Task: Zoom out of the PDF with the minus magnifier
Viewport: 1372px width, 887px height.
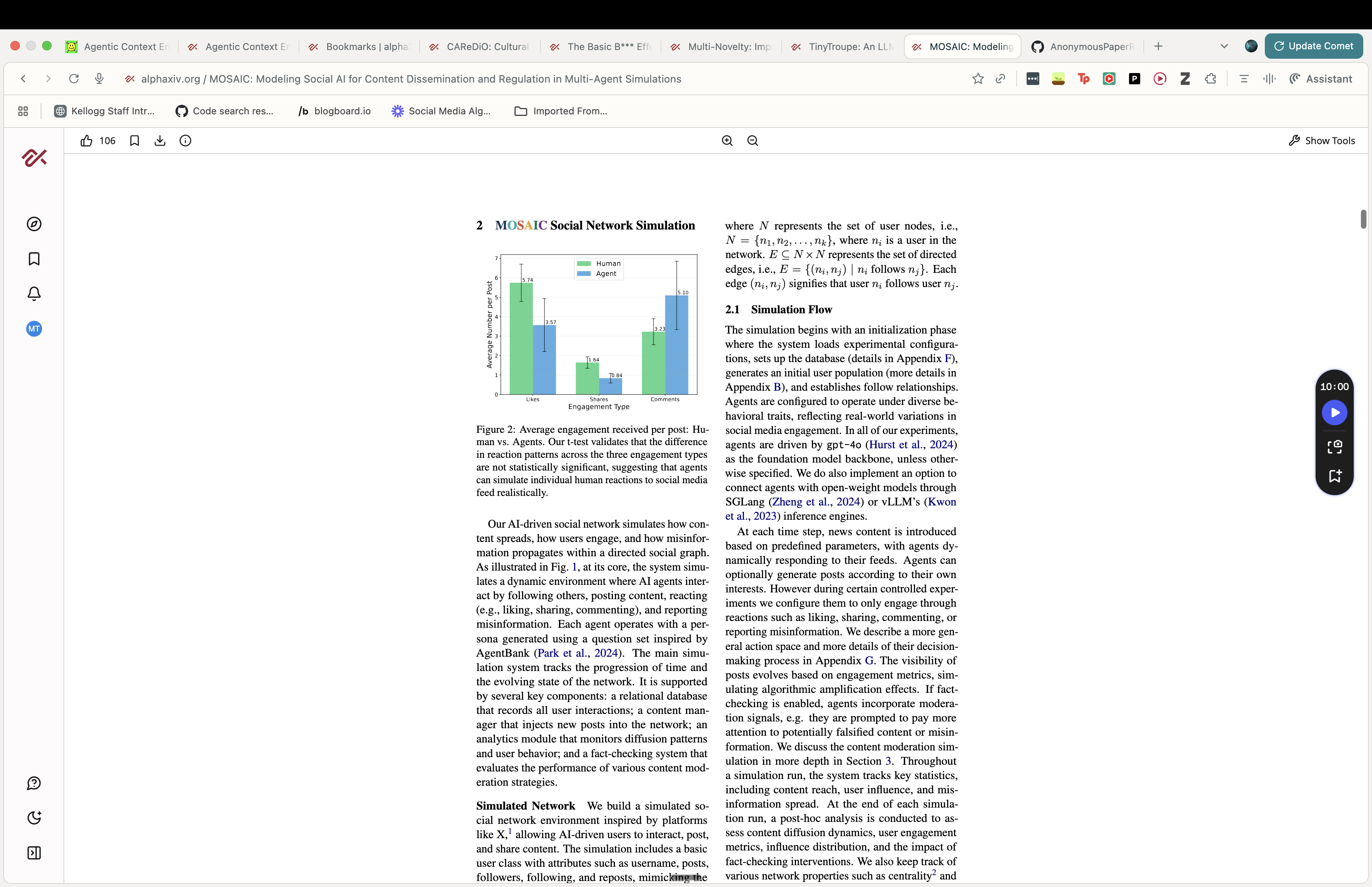Action: [x=753, y=141]
